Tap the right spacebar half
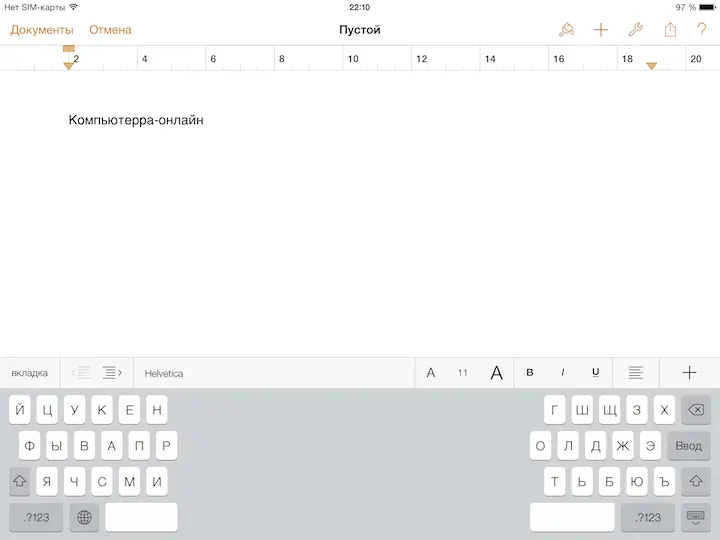The width and height of the screenshot is (720, 540). coord(572,517)
